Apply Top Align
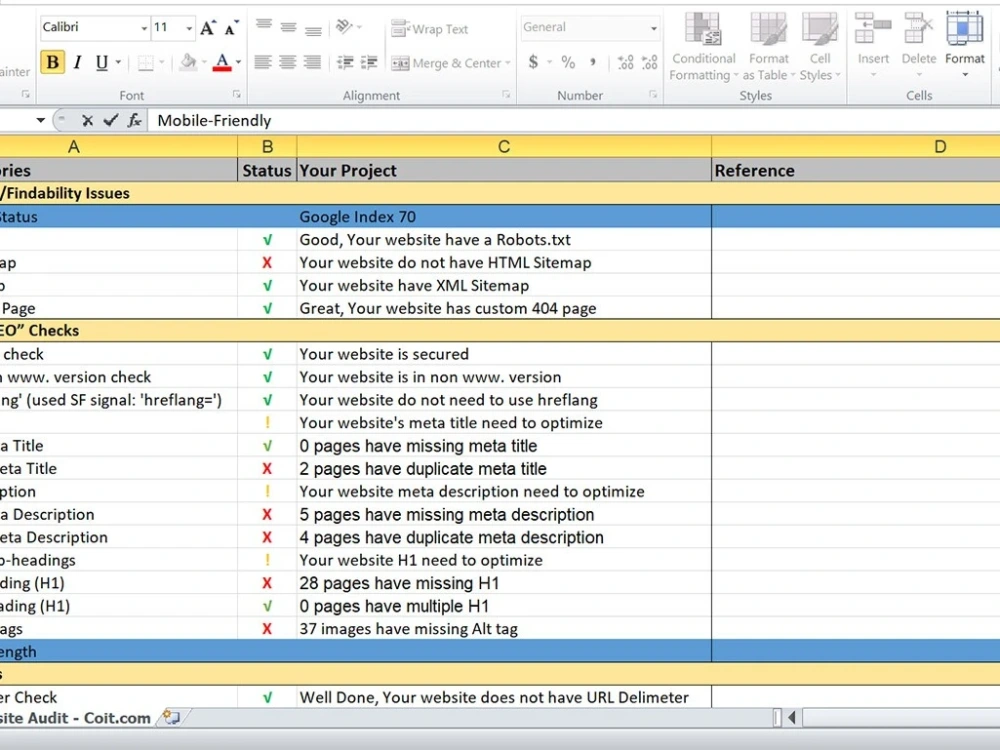The width and height of the screenshot is (1000, 750). point(263,26)
